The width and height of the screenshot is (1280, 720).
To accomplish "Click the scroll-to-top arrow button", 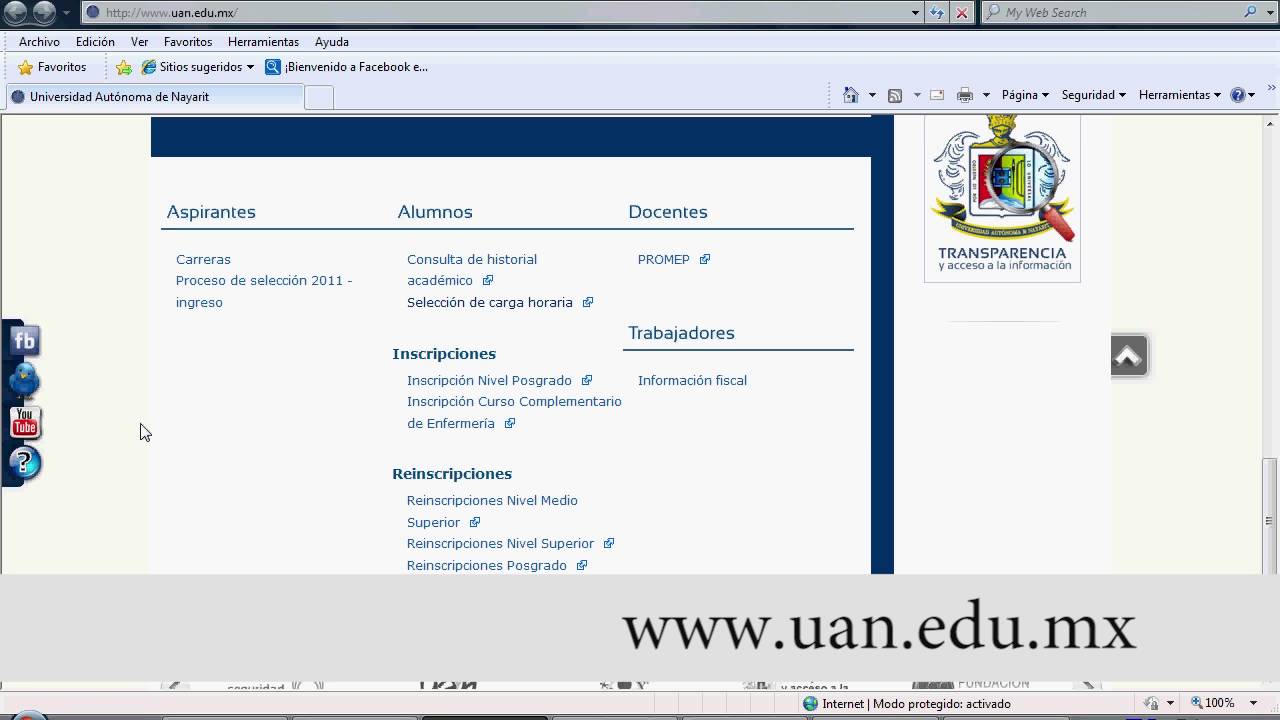I will [x=1129, y=356].
